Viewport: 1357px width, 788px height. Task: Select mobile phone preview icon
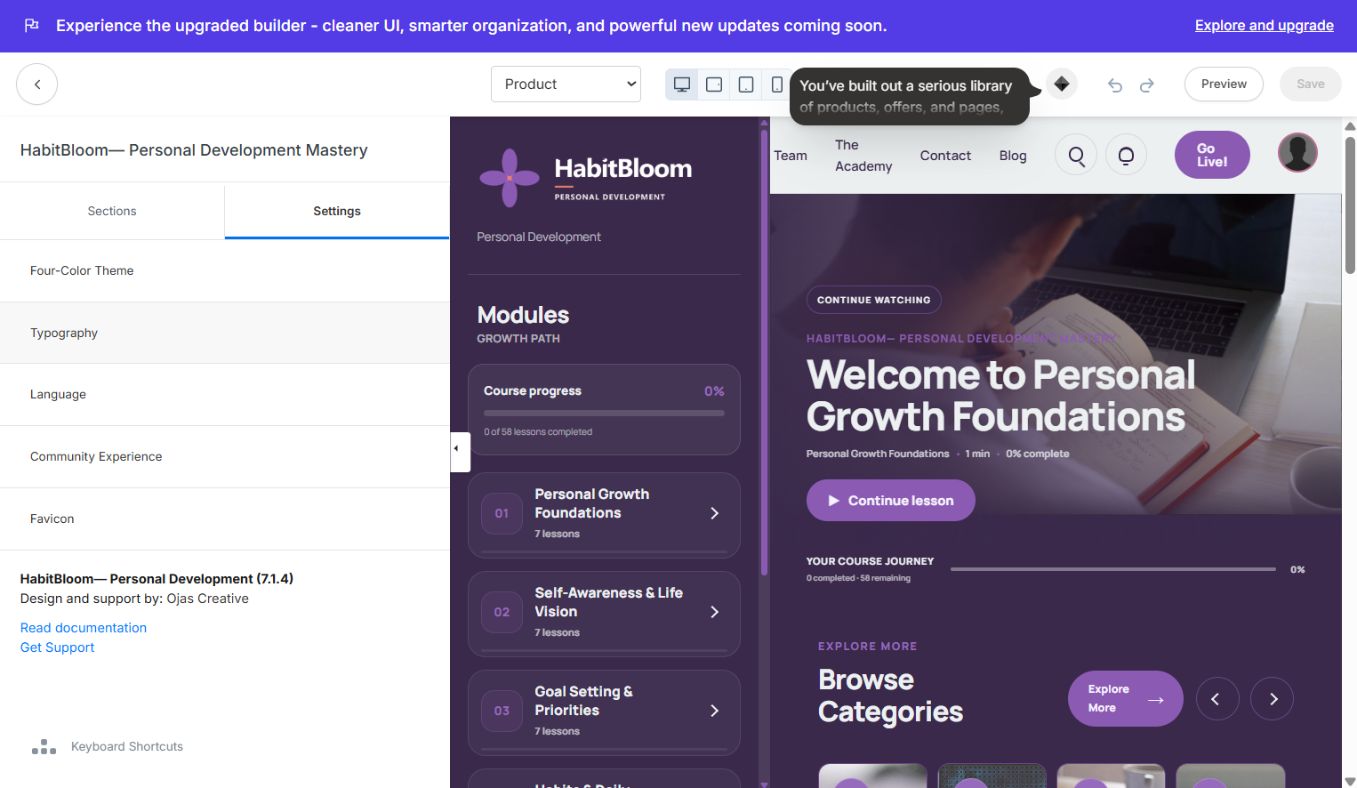click(777, 84)
